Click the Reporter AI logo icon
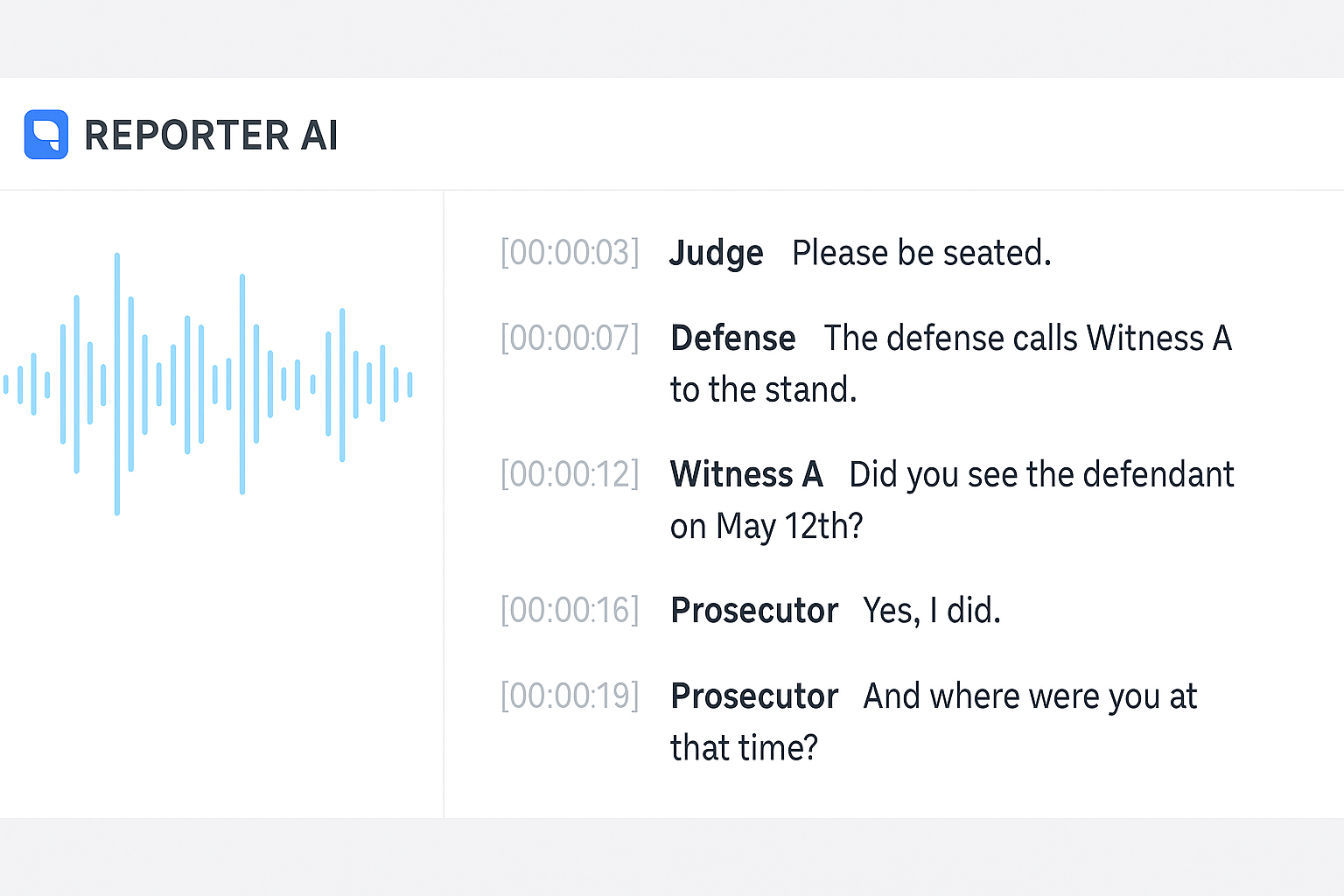This screenshot has height=896, width=1344. [46, 135]
